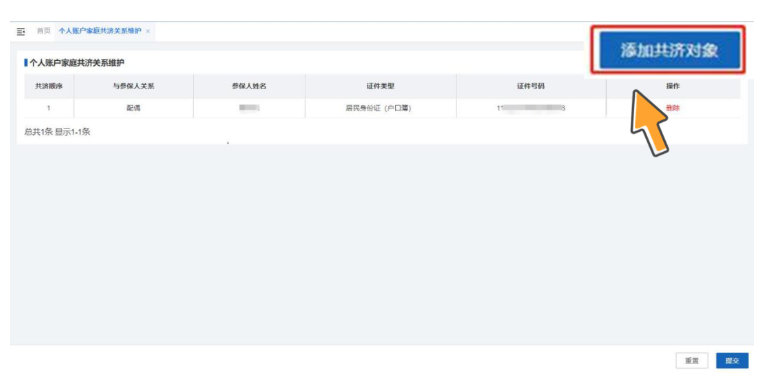Select the blurred ID number cell

tap(531, 108)
